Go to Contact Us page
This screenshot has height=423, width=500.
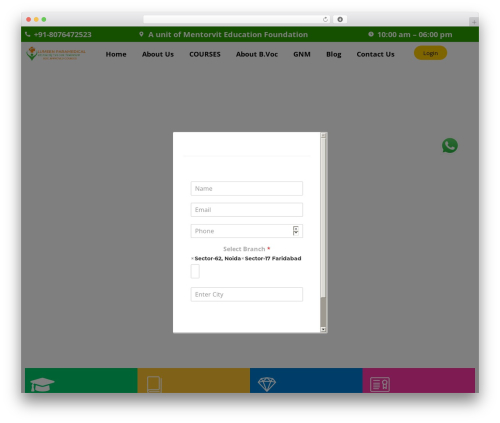click(375, 54)
